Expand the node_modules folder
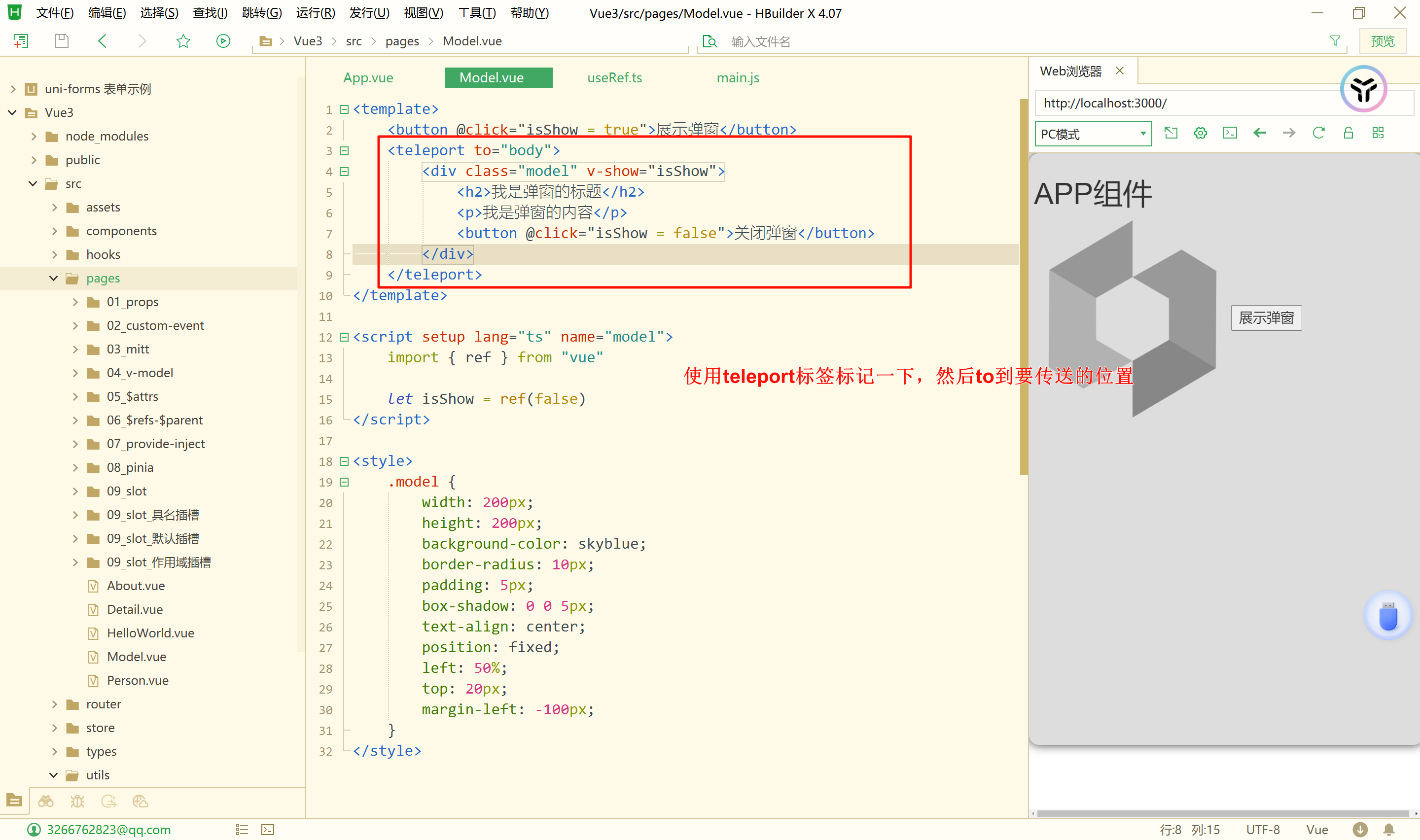The height and width of the screenshot is (840, 1420). [34, 137]
